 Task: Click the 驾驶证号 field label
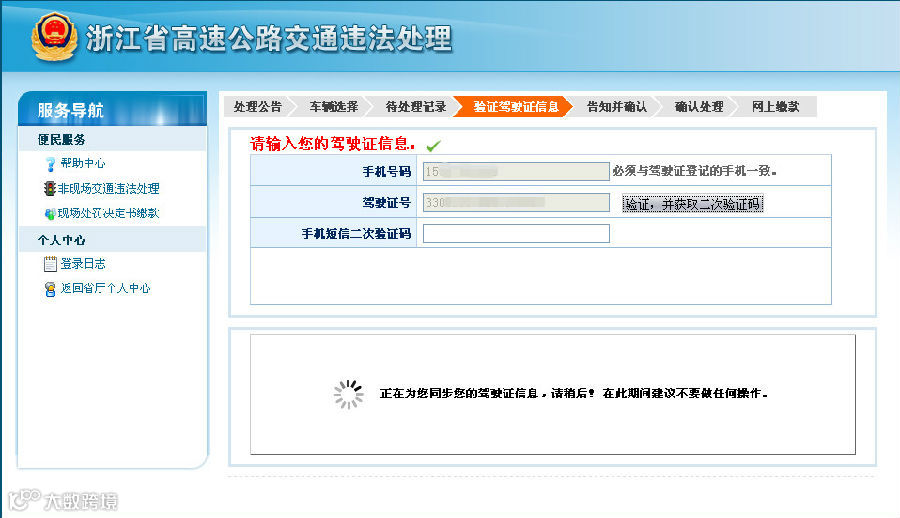(387, 203)
